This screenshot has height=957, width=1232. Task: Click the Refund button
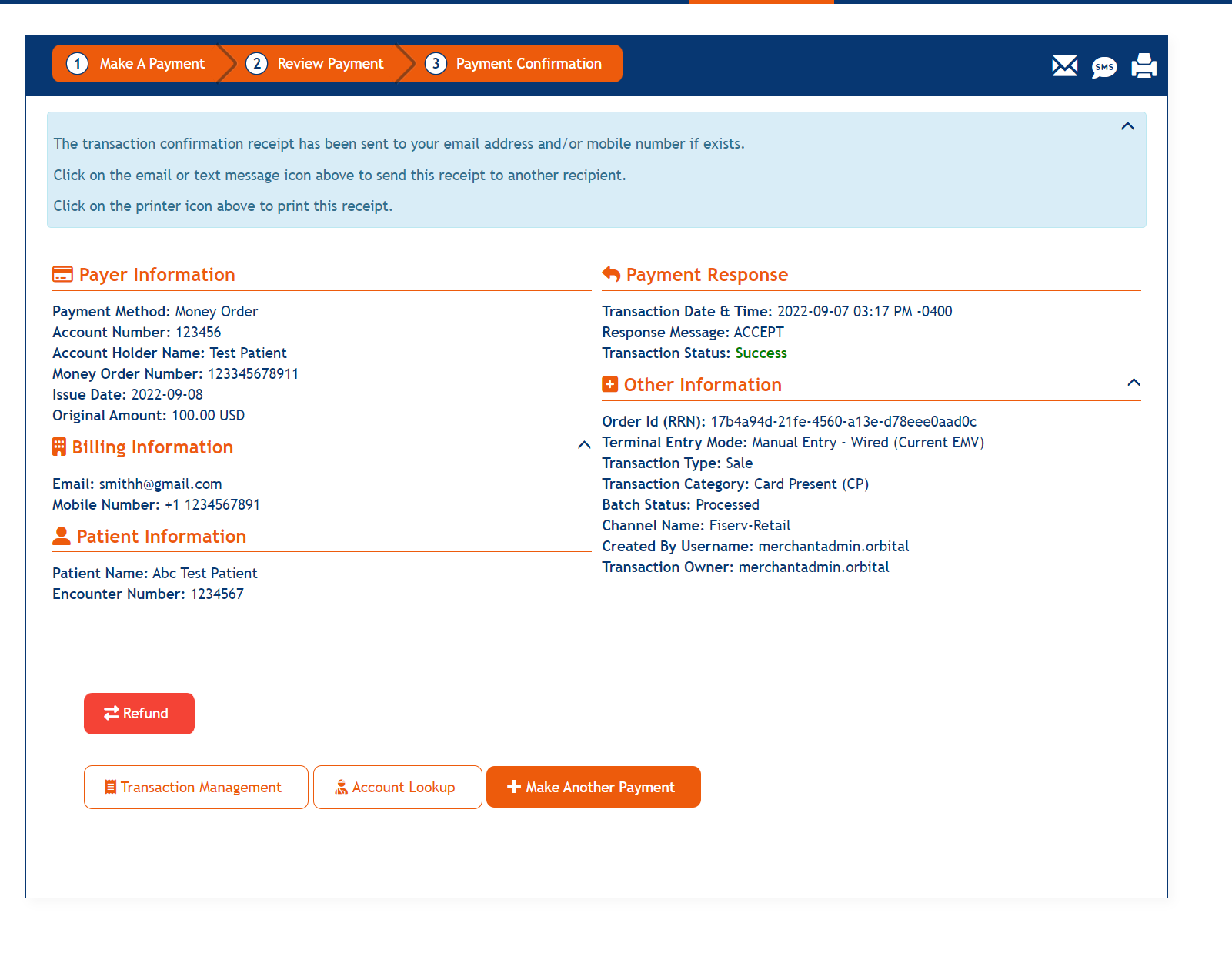point(139,714)
